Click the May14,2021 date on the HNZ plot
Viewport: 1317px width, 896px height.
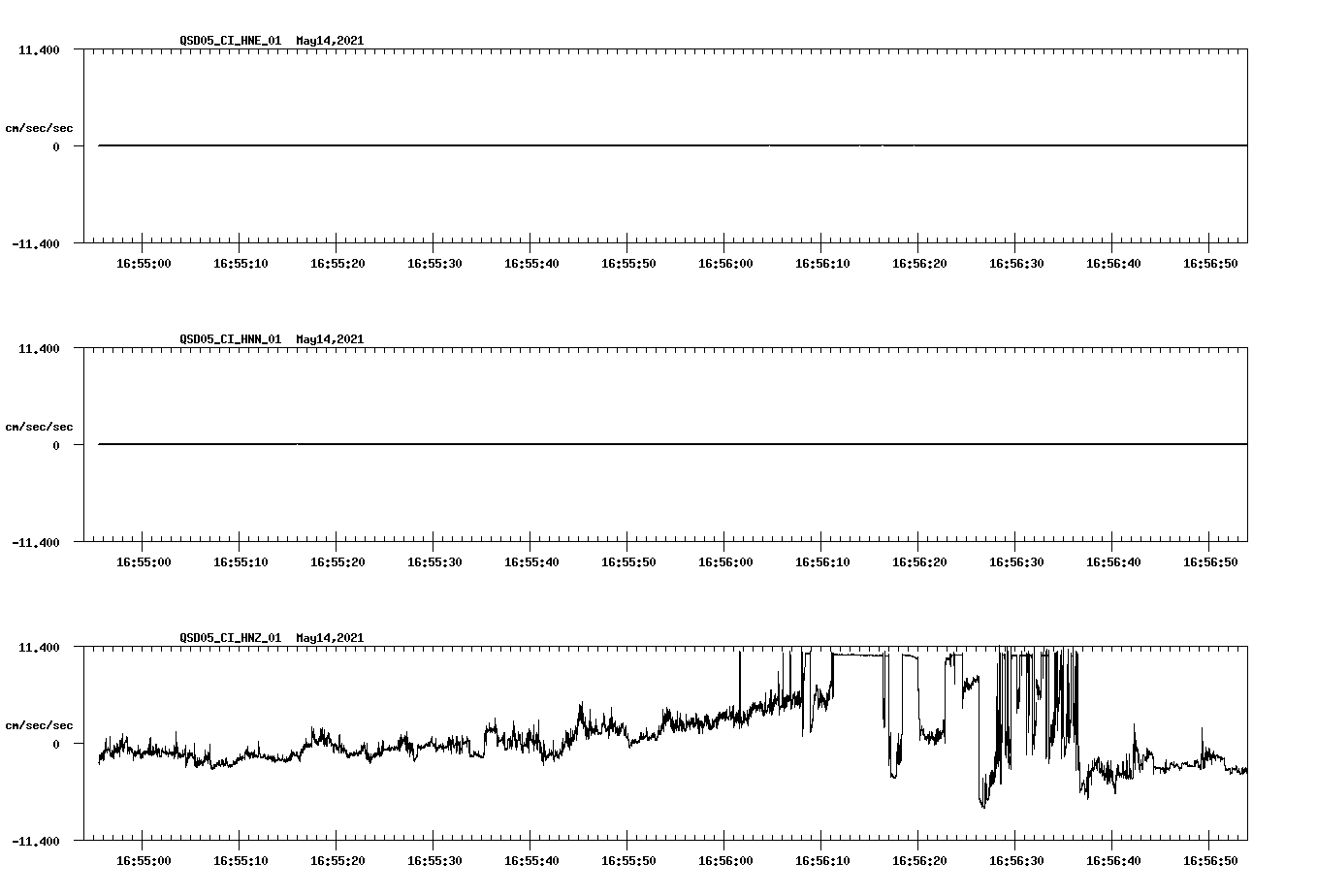coord(329,638)
